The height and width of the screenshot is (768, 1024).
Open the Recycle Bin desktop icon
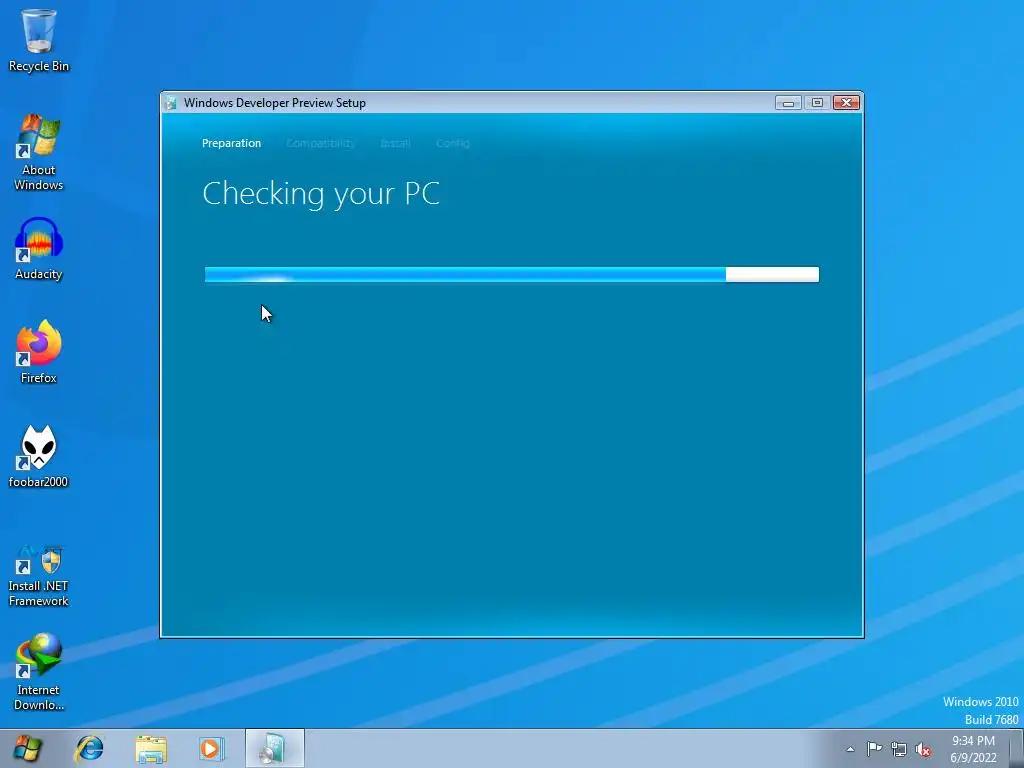click(x=39, y=41)
